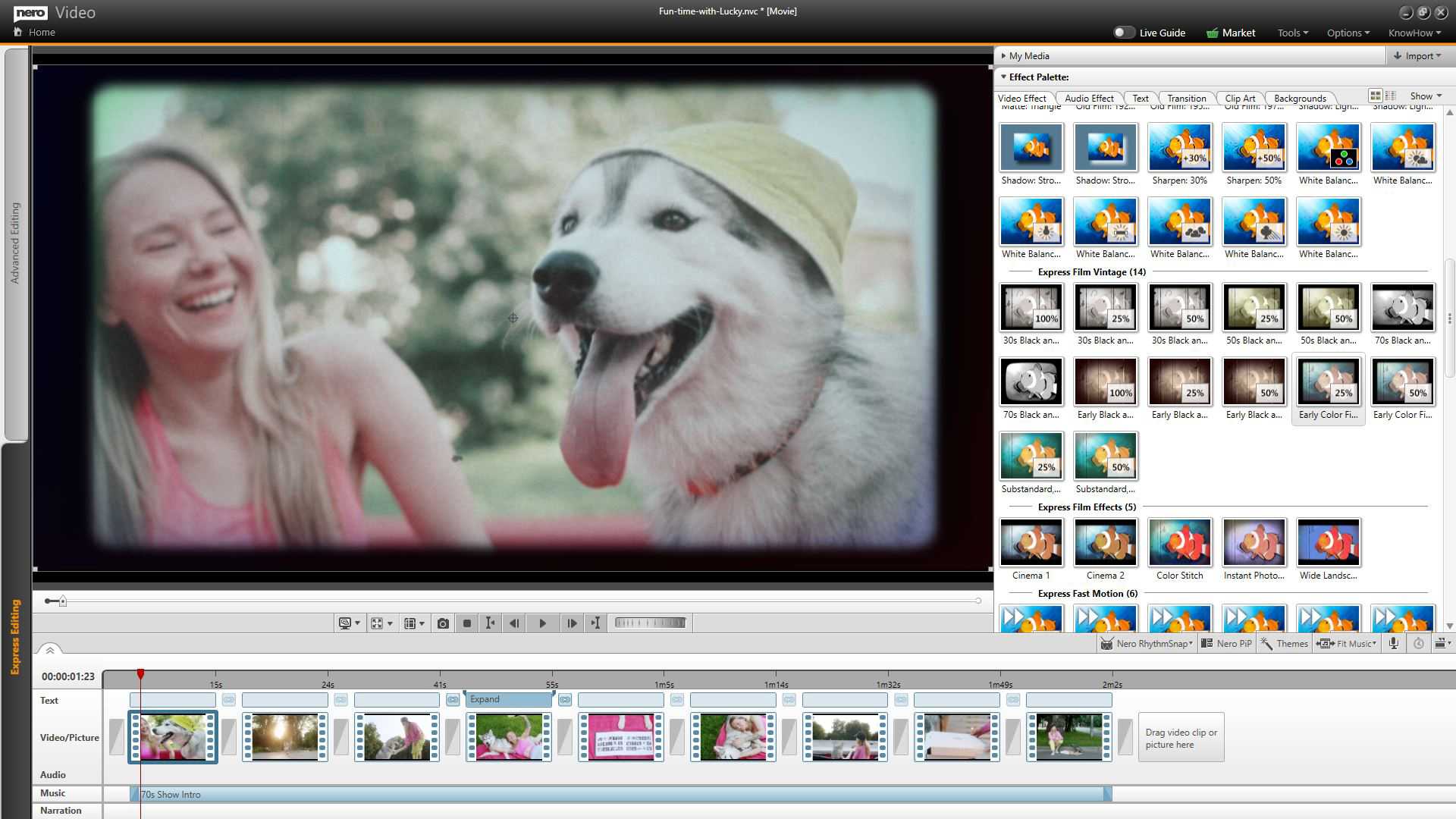The width and height of the screenshot is (1456, 819).
Task: Click the stop playback button
Action: [467, 623]
